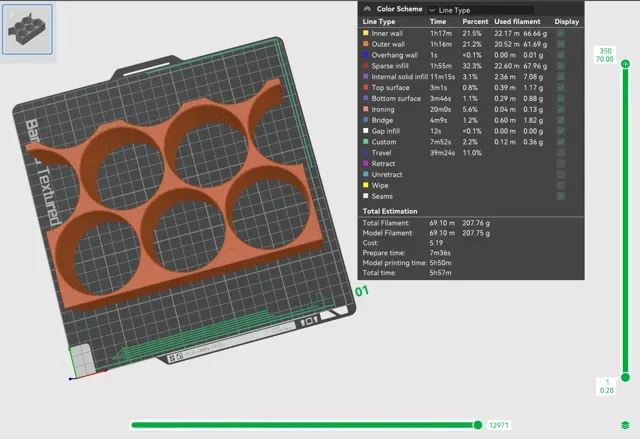The image size is (640, 439).
Task: Click the magenta Retract color swatch
Action: point(366,163)
